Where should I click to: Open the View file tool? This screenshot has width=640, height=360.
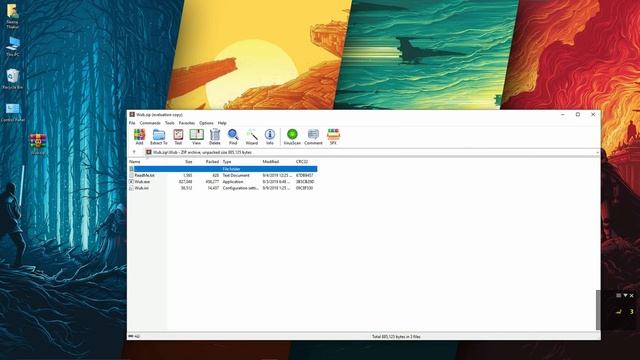196,137
